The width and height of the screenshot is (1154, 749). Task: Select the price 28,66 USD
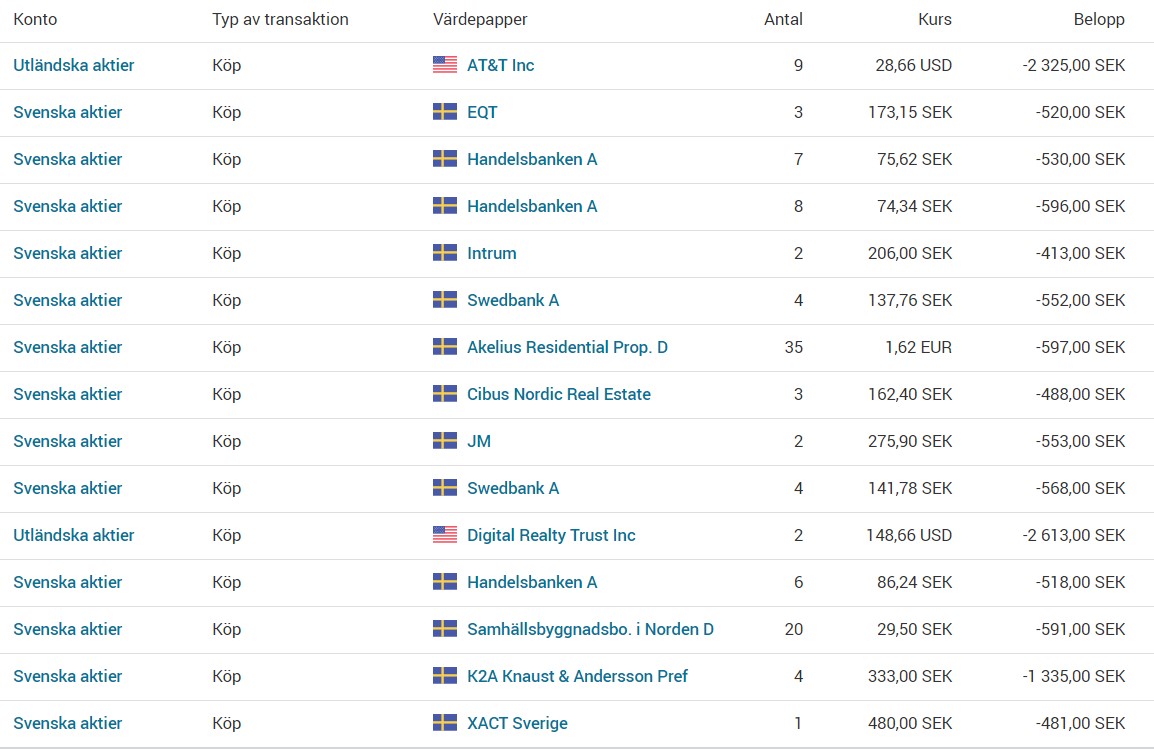pyautogui.click(x=913, y=65)
